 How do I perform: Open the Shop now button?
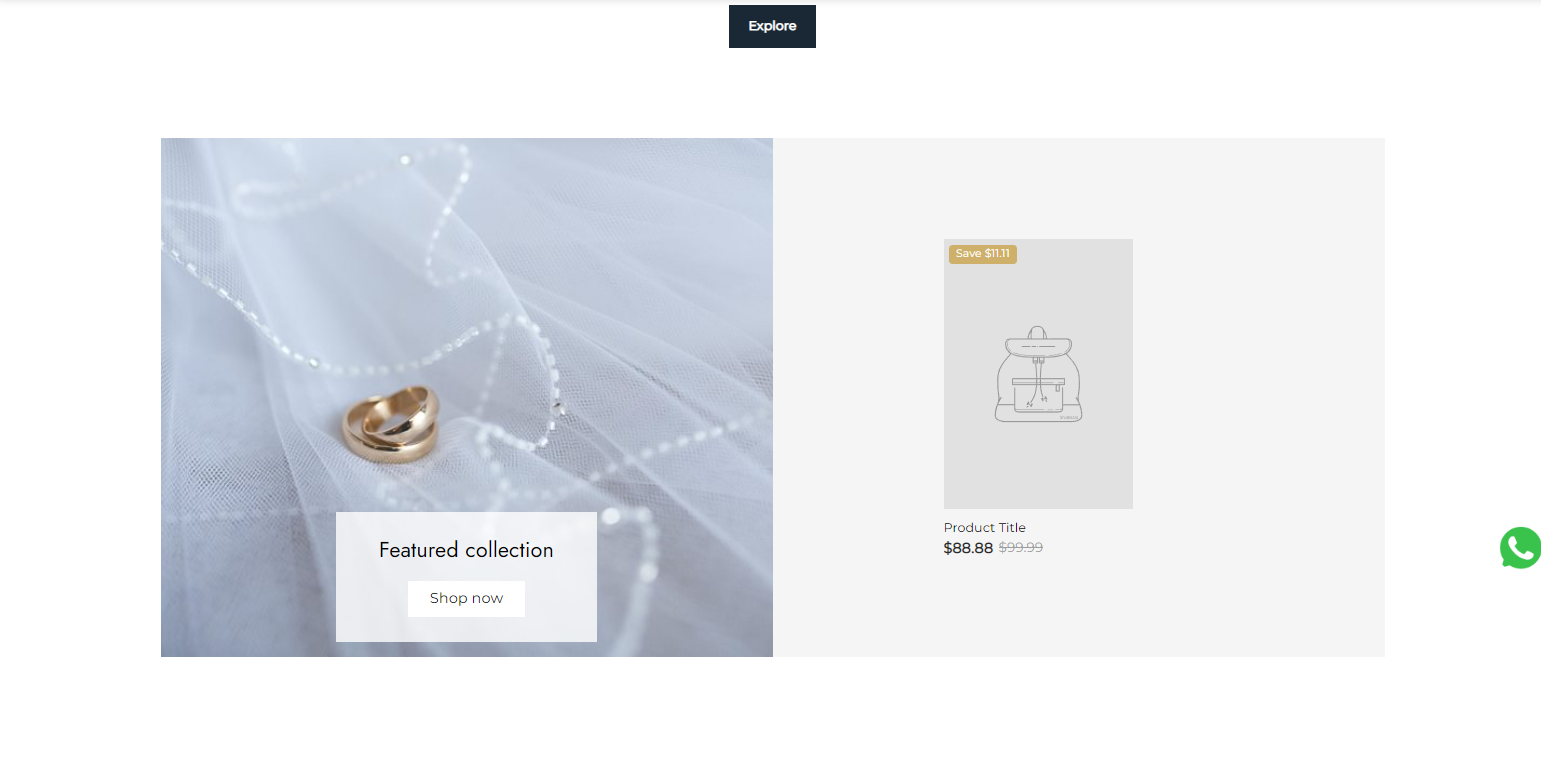click(x=466, y=598)
